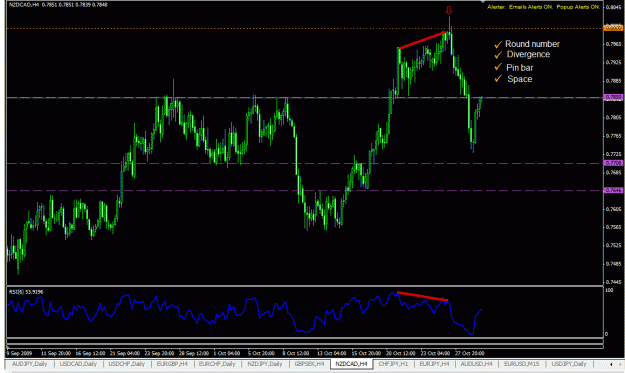Click the 0.7765 price axis value
This screenshot has height=373, width=625.
click(613, 135)
